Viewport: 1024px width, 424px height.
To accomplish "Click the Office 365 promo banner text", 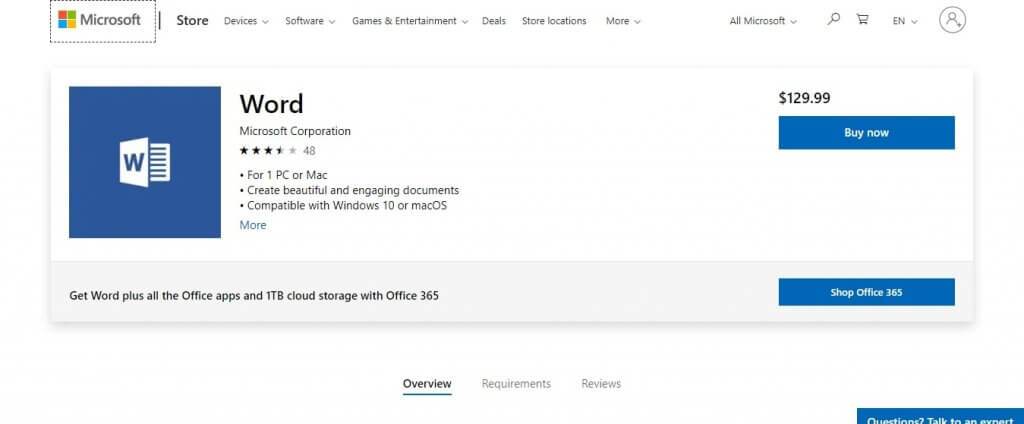I will (x=253, y=295).
